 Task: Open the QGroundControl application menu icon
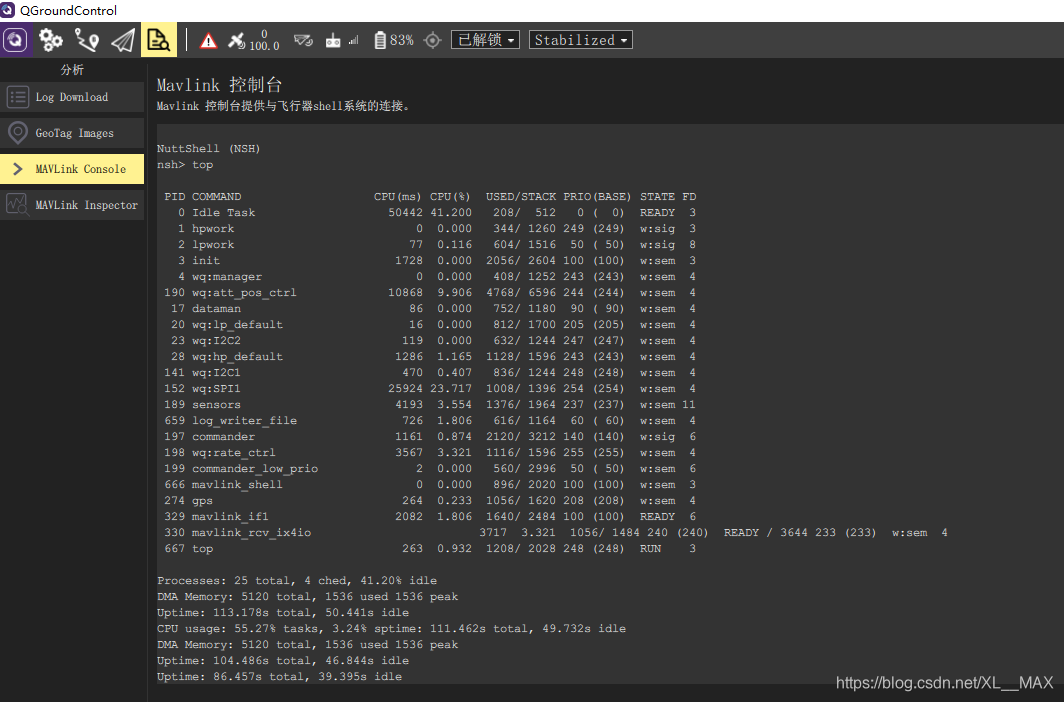[x=16, y=40]
